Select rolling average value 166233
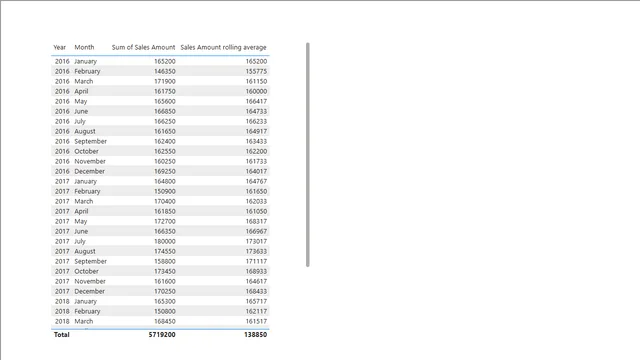Viewport: 640px width, 360px height. (256, 121)
